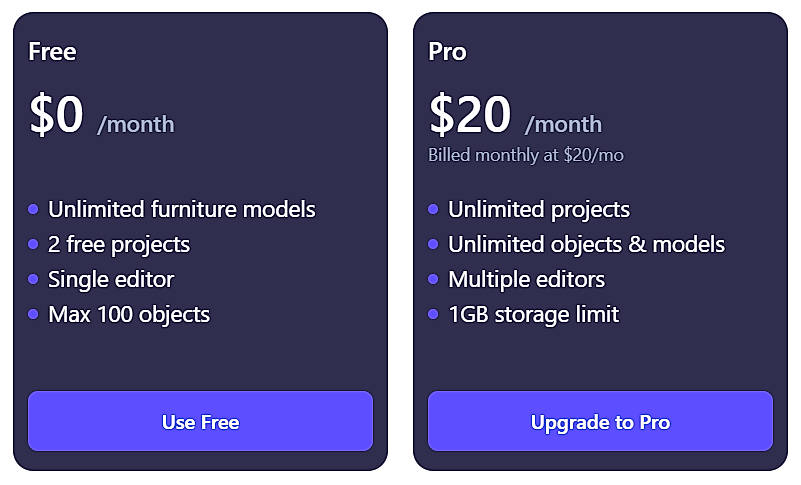801x485 pixels.
Task: Click the $20 price text
Action: (x=470, y=115)
